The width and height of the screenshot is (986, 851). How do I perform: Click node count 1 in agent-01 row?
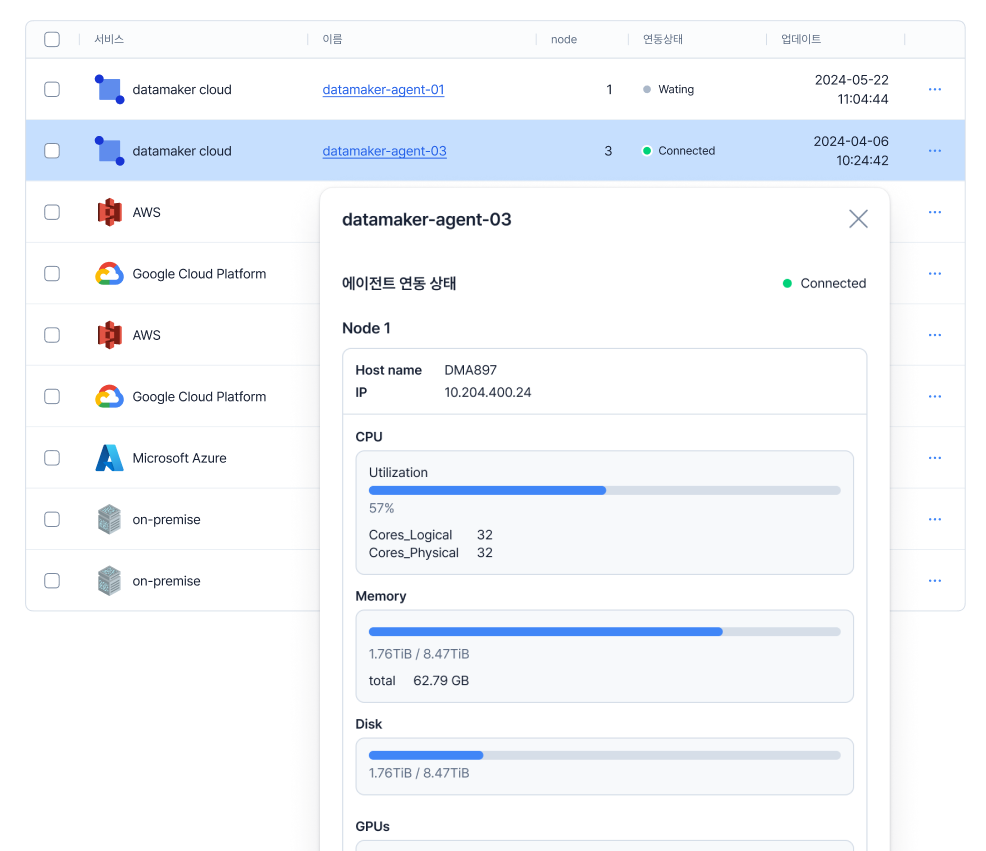point(609,89)
